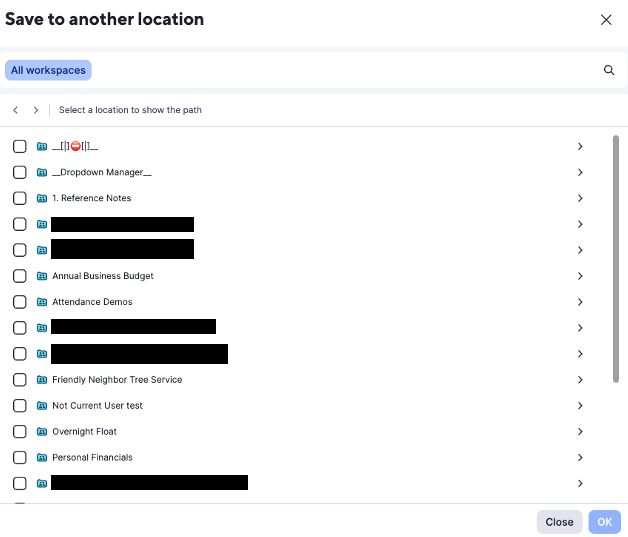
Task: Click workspace icon beside __Dropdown Manager__
Action: 42,172
